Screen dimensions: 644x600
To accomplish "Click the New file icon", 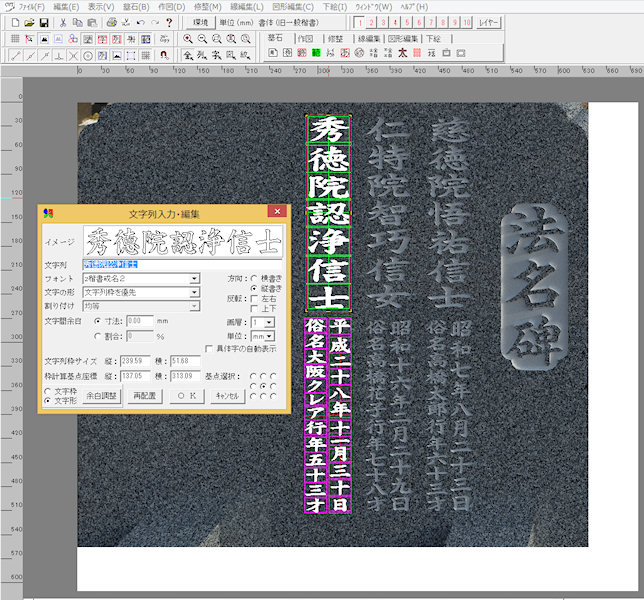I will [x=14, y=21].
